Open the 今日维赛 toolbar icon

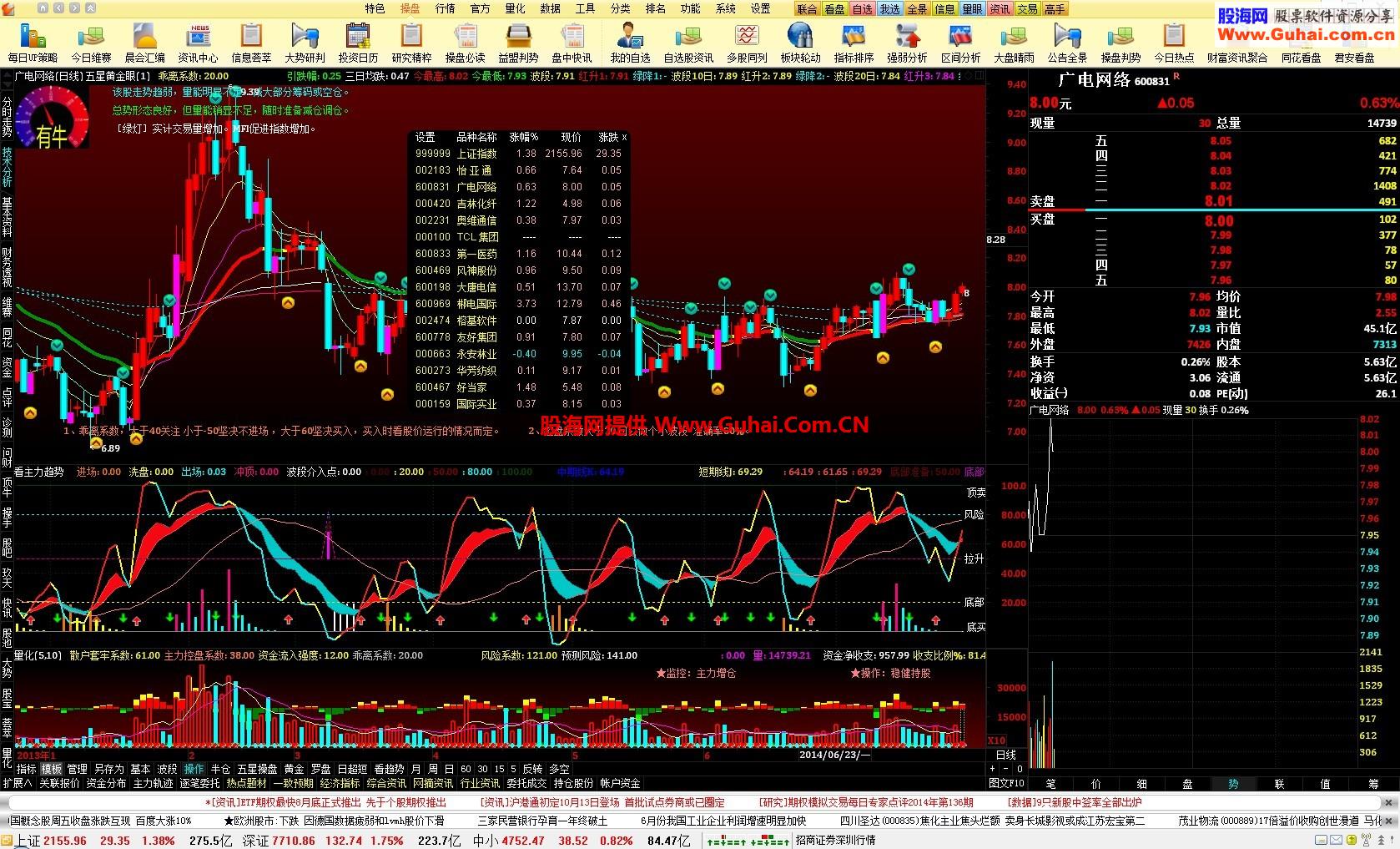[x=91, y=43]
